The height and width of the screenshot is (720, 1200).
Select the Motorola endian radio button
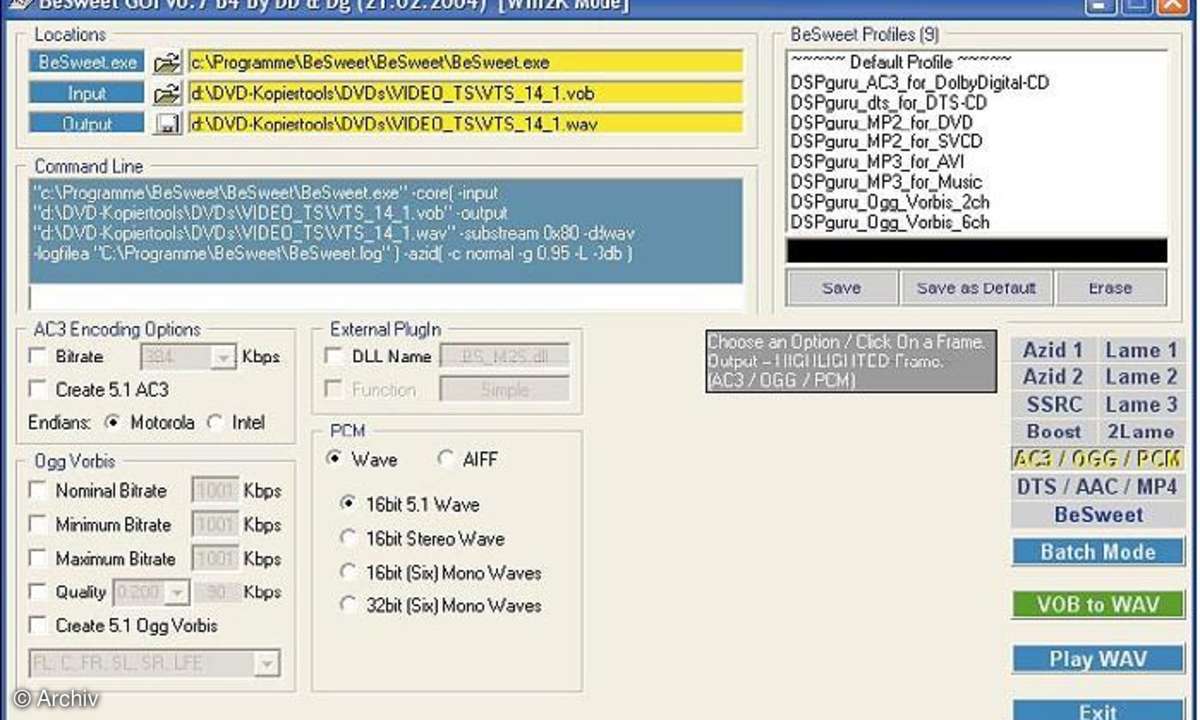[x=112, y=422]
